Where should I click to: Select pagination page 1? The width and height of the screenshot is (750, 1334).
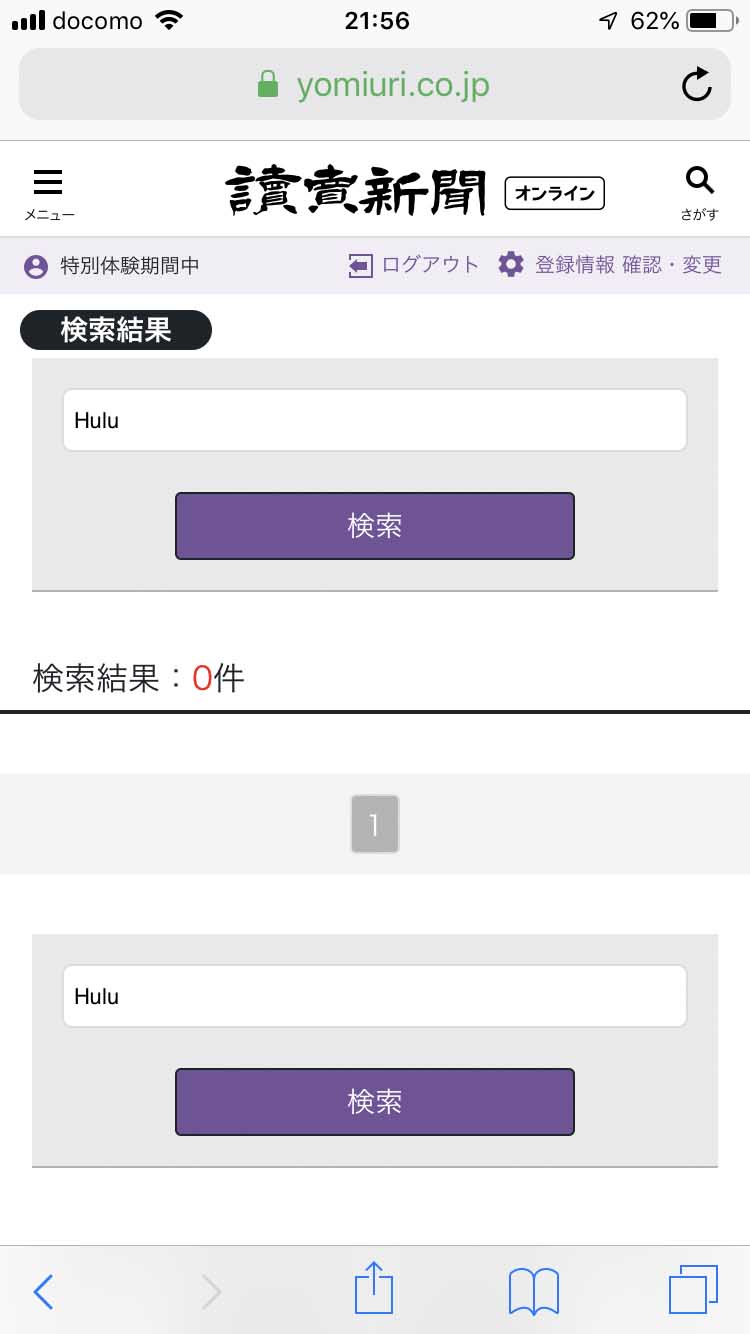pos(374,824)
